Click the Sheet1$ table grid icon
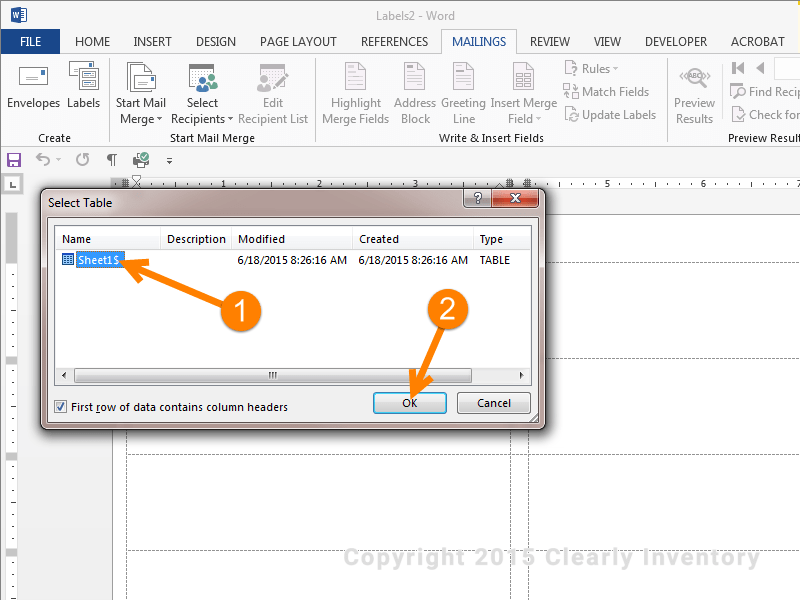 pyautogui.click(x=68, y=259)
